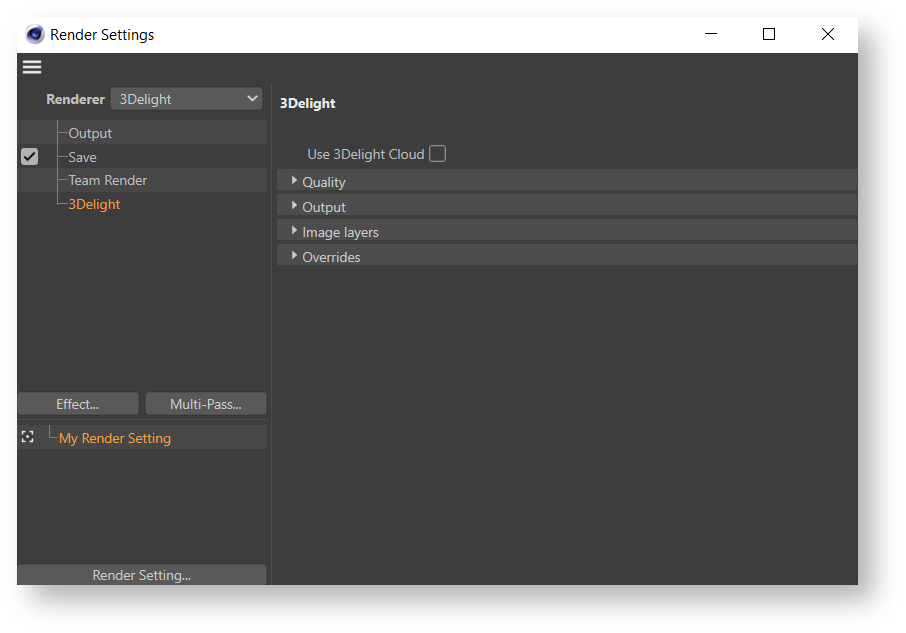Expand the Quality section

click(294, 181)
